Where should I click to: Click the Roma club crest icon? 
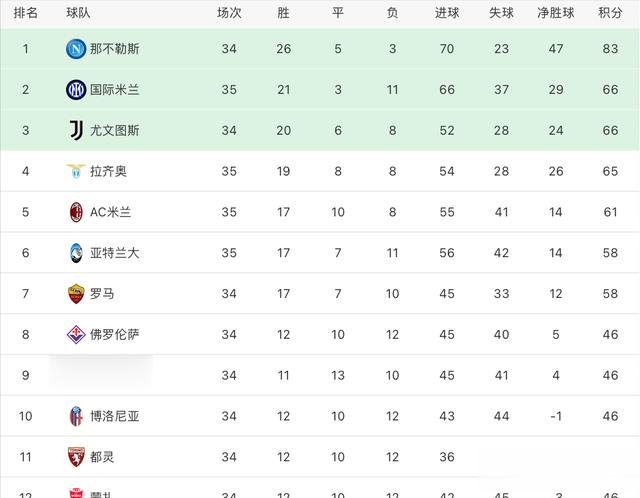pyautogui.click(x=76, y=294)
